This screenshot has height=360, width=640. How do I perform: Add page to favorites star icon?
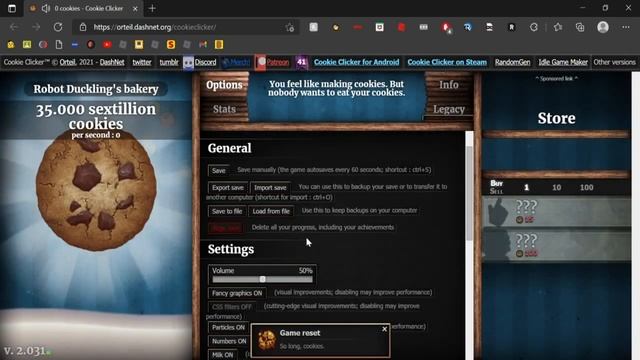[290, 27]
